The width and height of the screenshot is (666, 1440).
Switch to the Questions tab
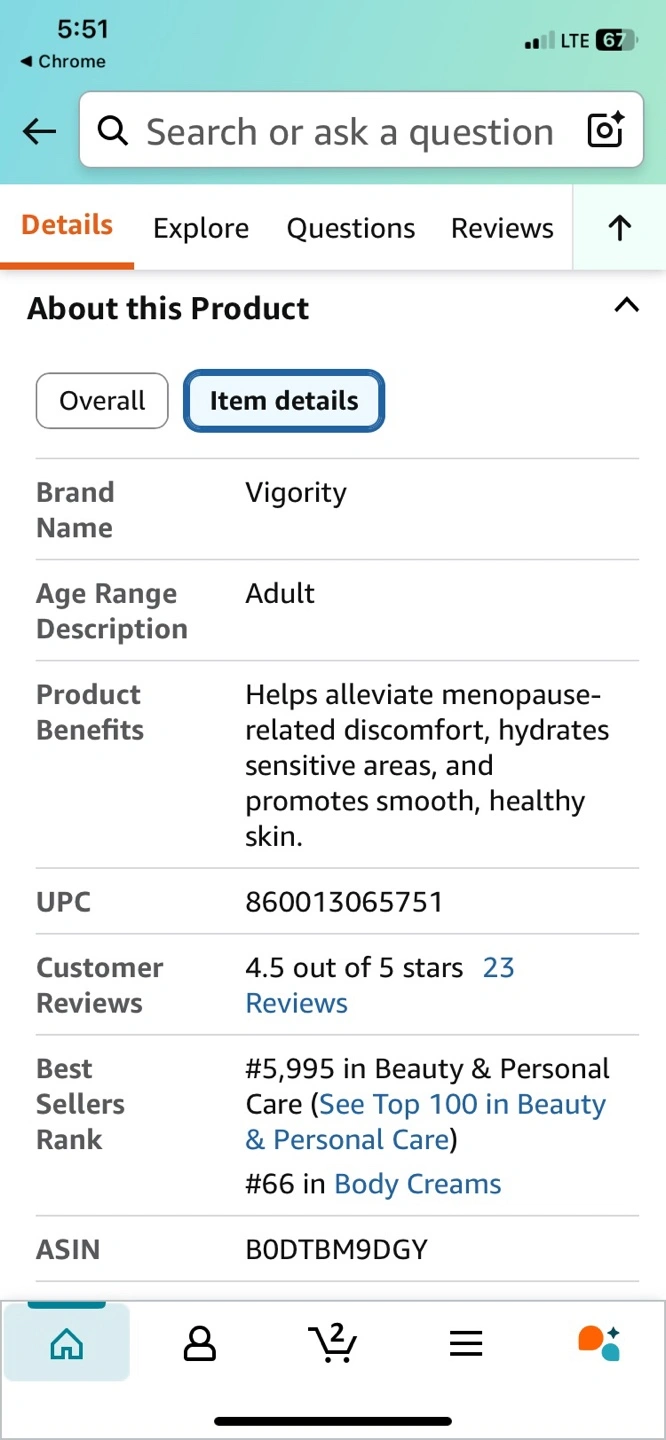click(351, 228)
